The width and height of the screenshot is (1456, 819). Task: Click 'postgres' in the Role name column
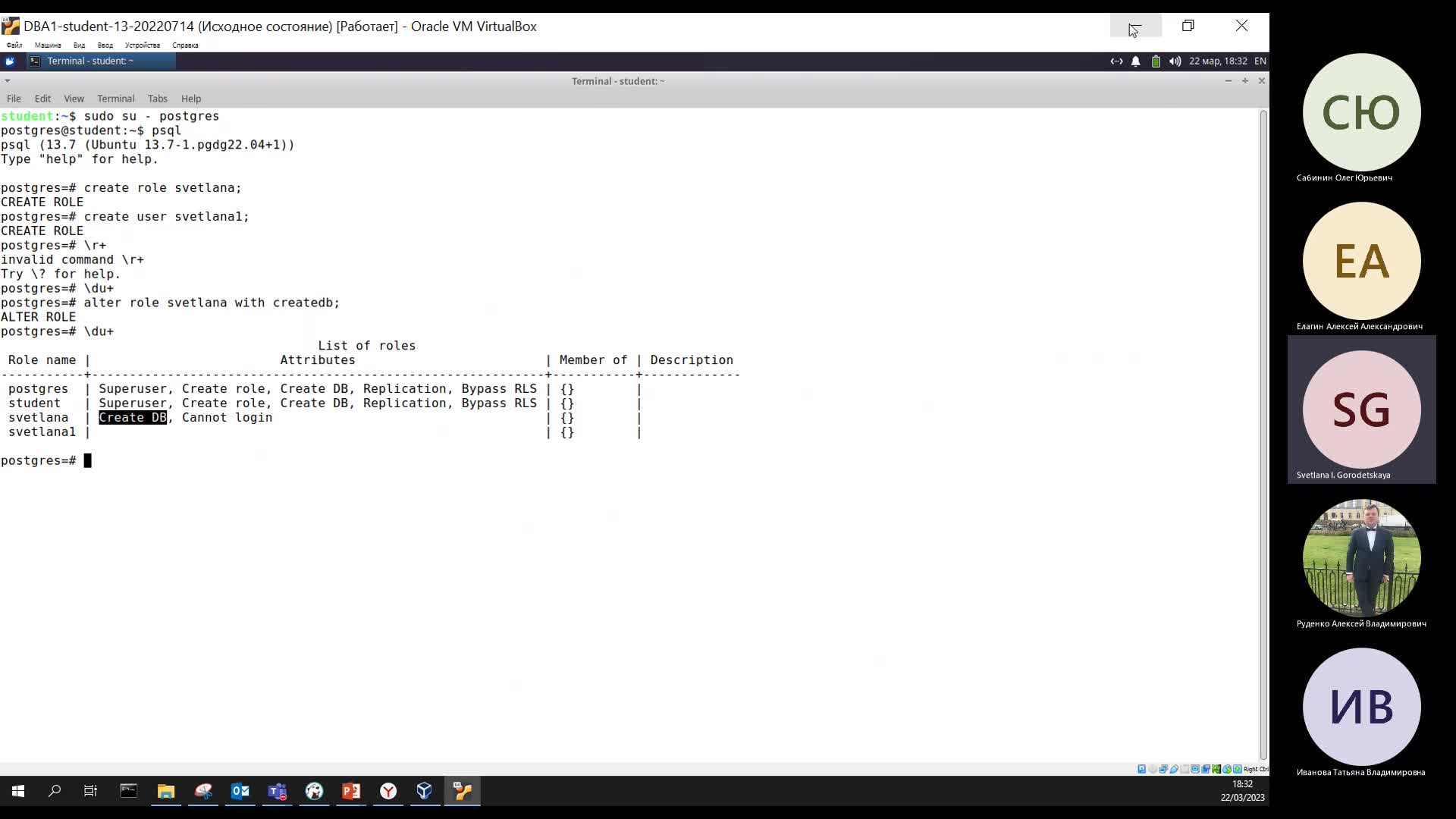(38, 389)
